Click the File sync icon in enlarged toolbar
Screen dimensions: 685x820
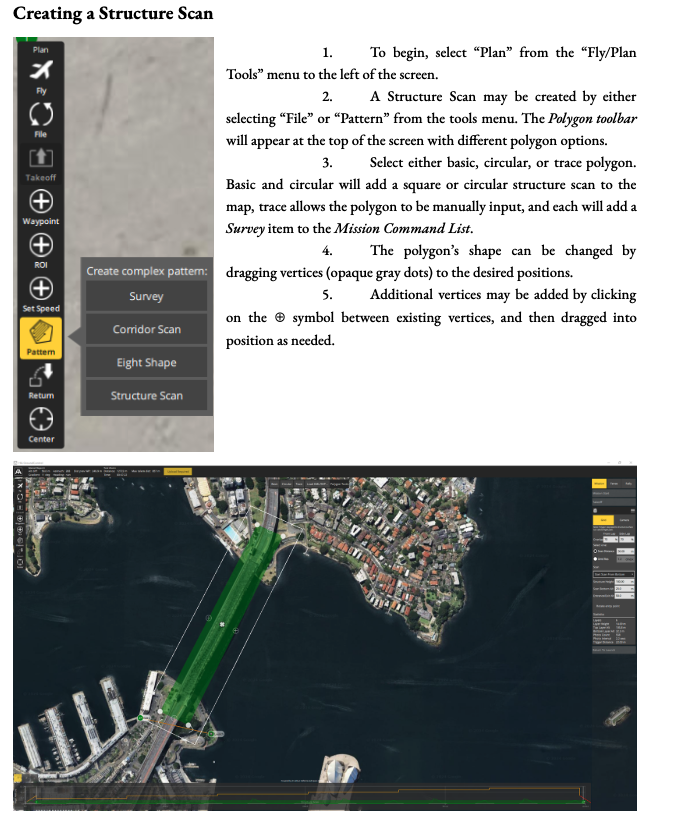pyautogui.click(x=41, y=113)
